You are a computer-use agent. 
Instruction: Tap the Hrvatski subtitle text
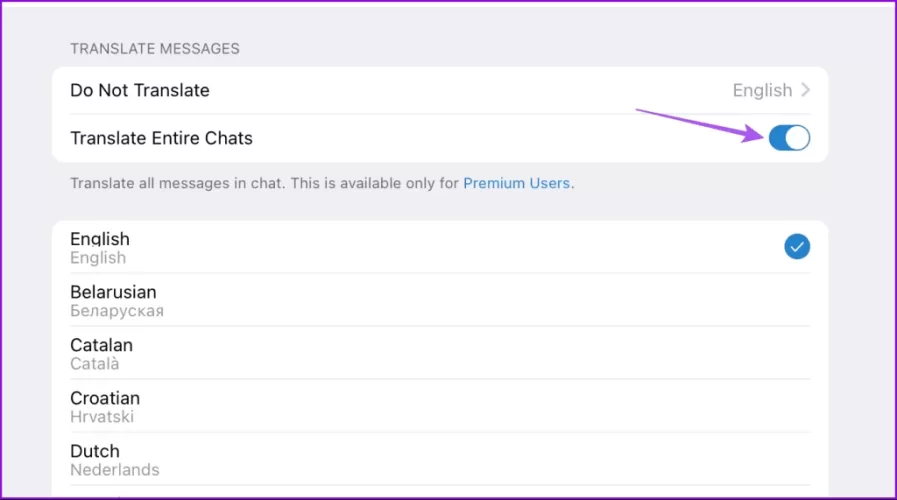[102, 417]
